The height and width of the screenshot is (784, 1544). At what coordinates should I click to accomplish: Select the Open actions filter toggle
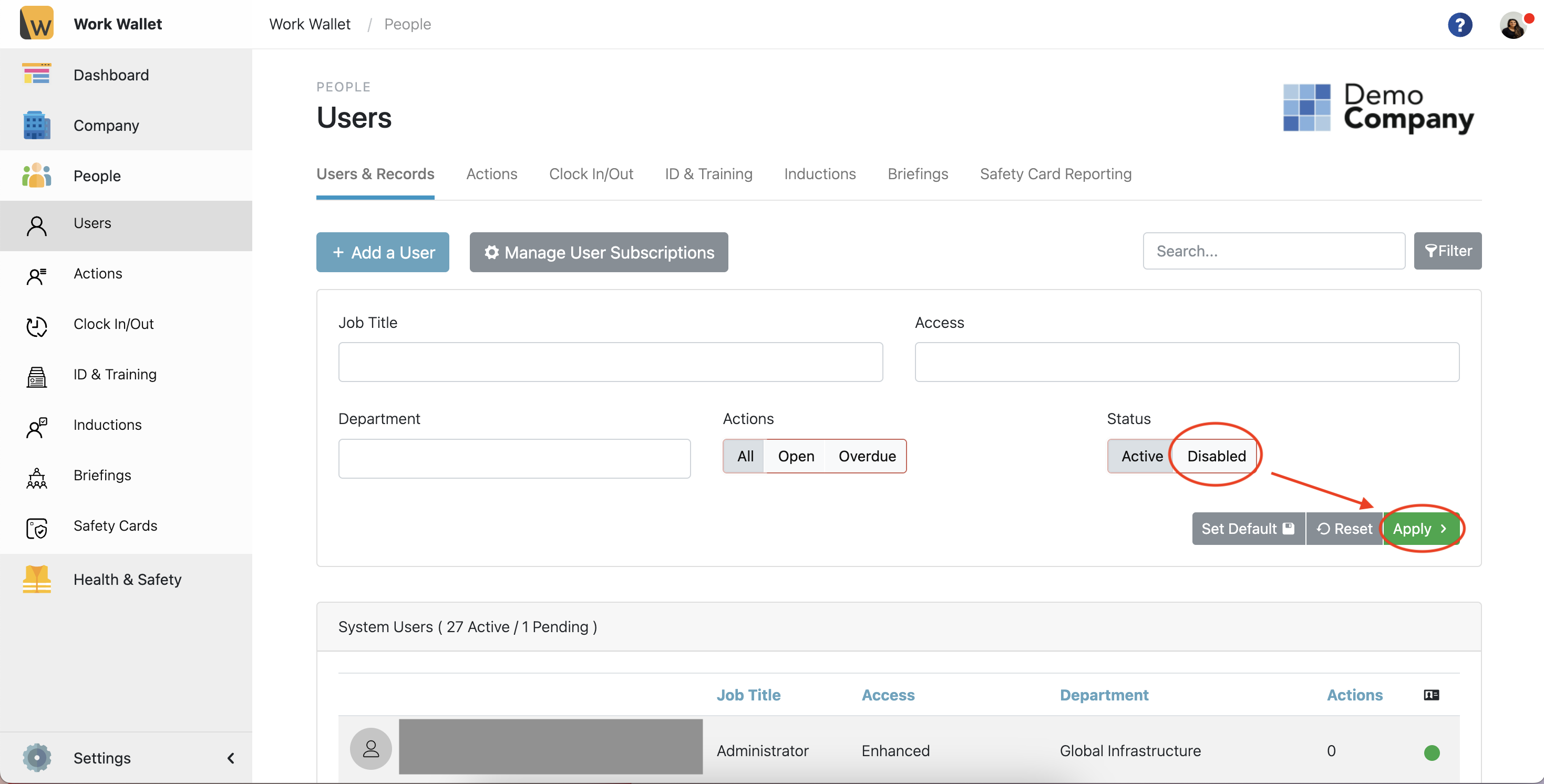(796, 456)
